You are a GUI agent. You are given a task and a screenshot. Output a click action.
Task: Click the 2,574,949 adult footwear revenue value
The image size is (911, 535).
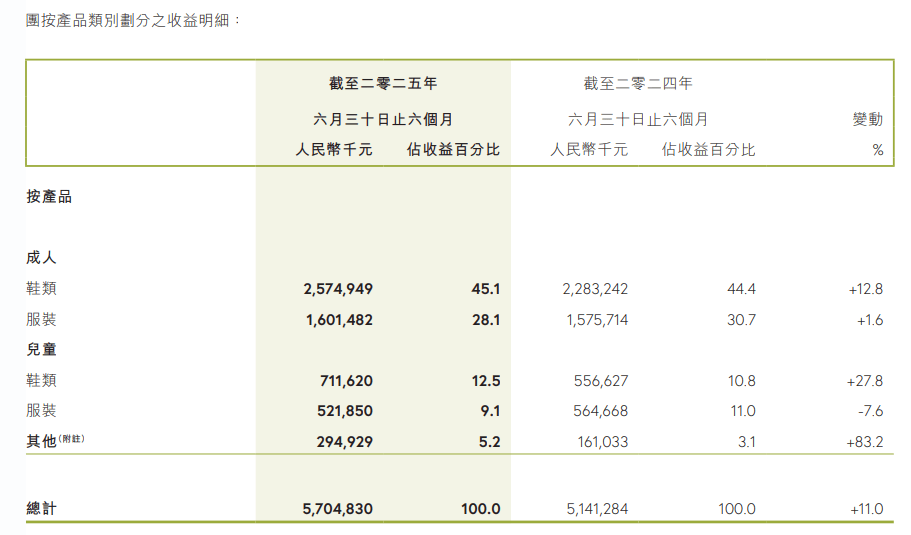point(337,289)
